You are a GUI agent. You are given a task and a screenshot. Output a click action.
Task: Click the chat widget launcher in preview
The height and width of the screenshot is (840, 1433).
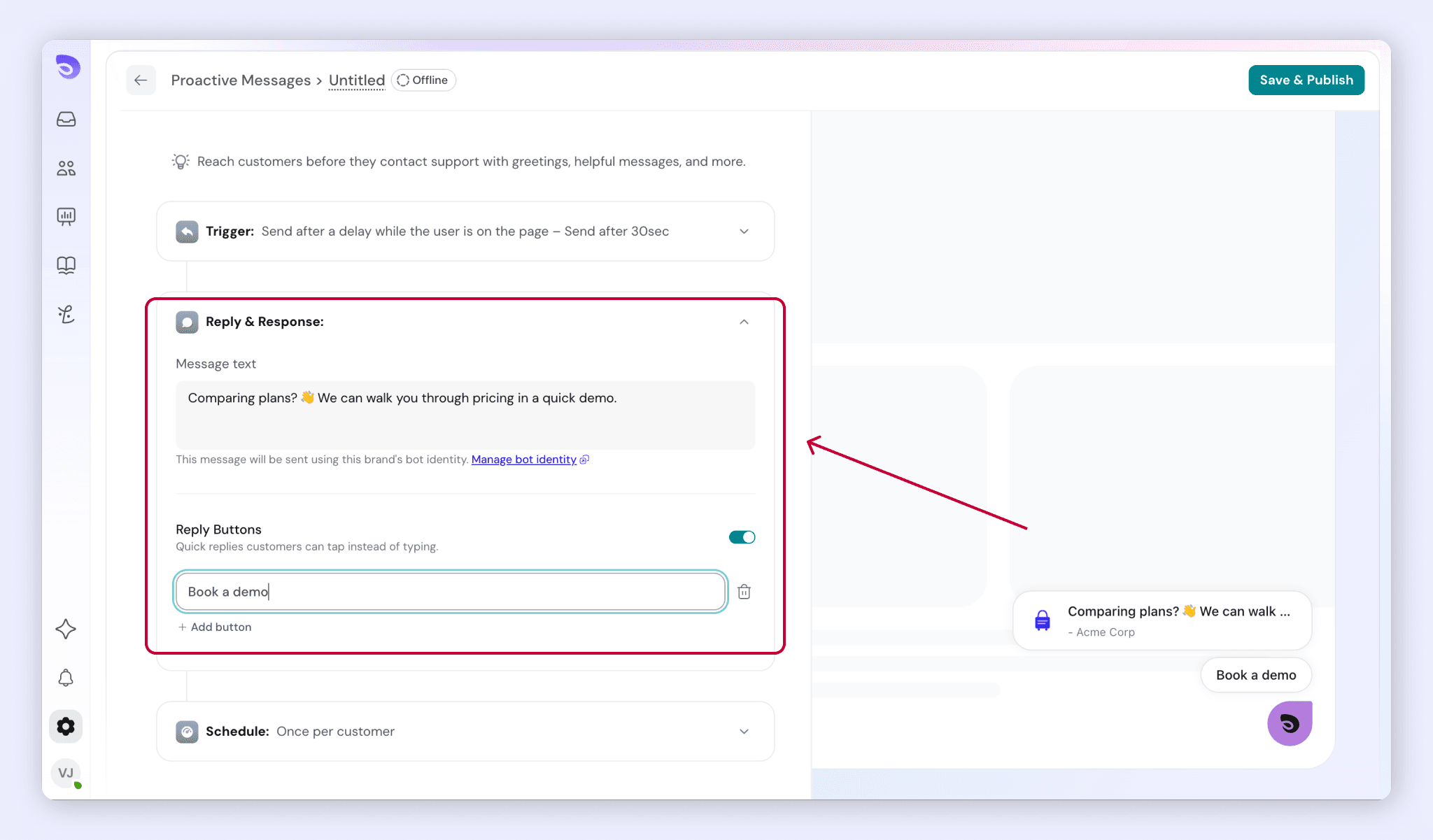click(x=1290, y=723)
